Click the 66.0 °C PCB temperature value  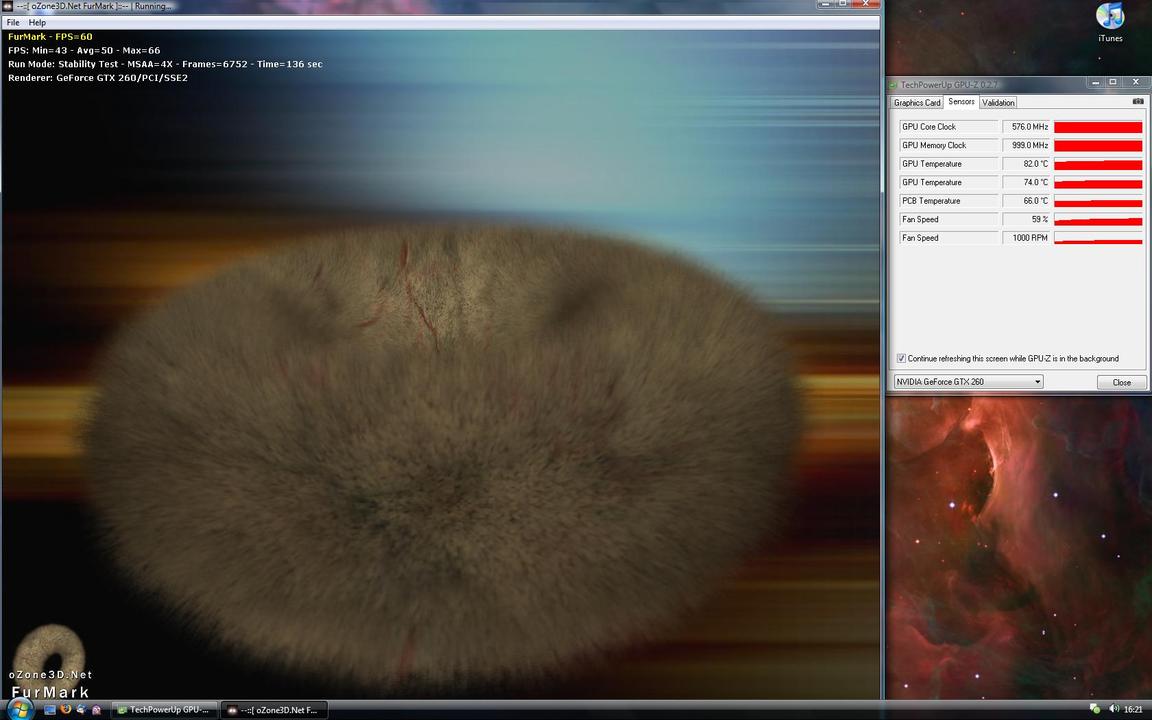coord(1026,201)
